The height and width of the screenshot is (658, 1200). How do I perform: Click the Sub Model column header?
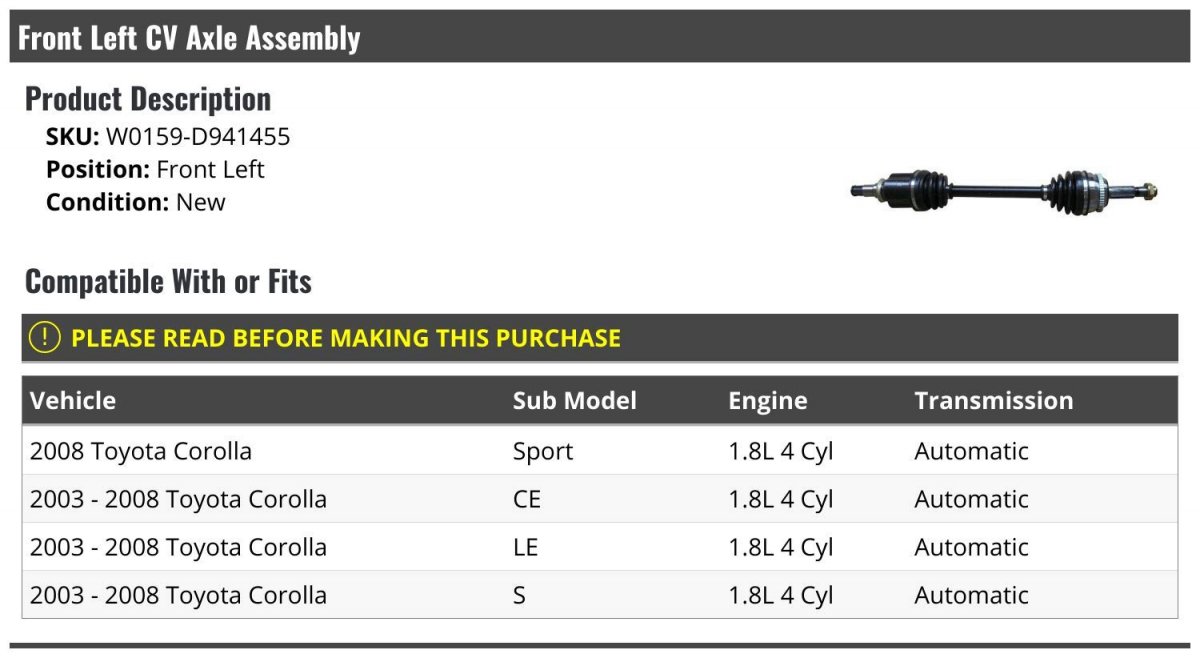click(x=574, y=401)
